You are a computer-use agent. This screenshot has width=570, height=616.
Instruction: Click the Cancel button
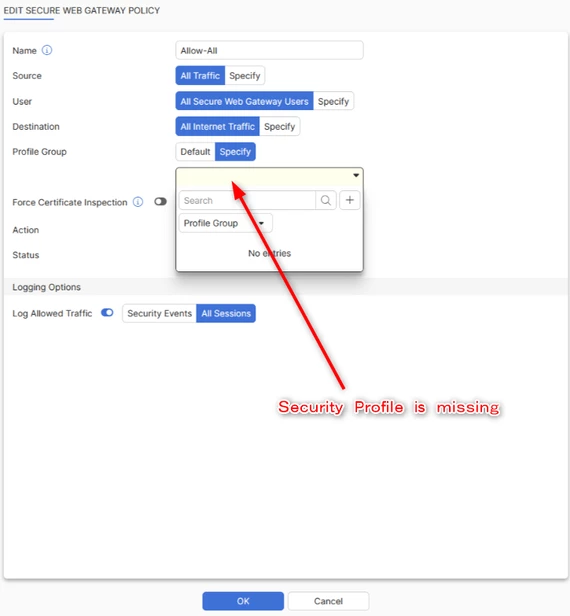(x=328, y=601)
